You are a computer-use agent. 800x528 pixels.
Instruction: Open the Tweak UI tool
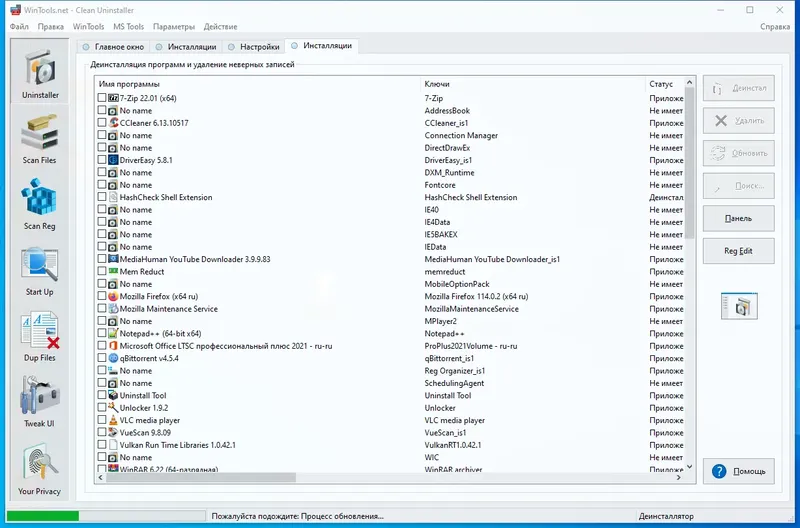pyautogui.click(x=39, y=401)
